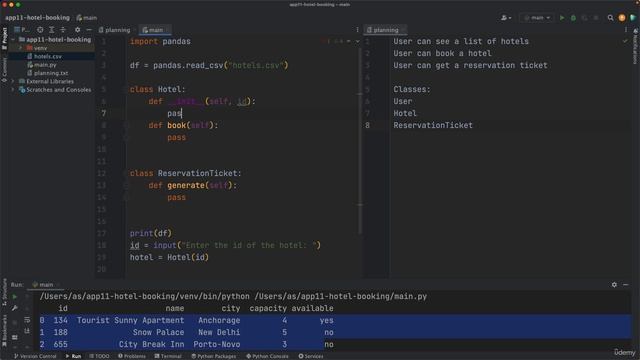
Task: Click 'def generate(self):' line
Action: point(193,185)
